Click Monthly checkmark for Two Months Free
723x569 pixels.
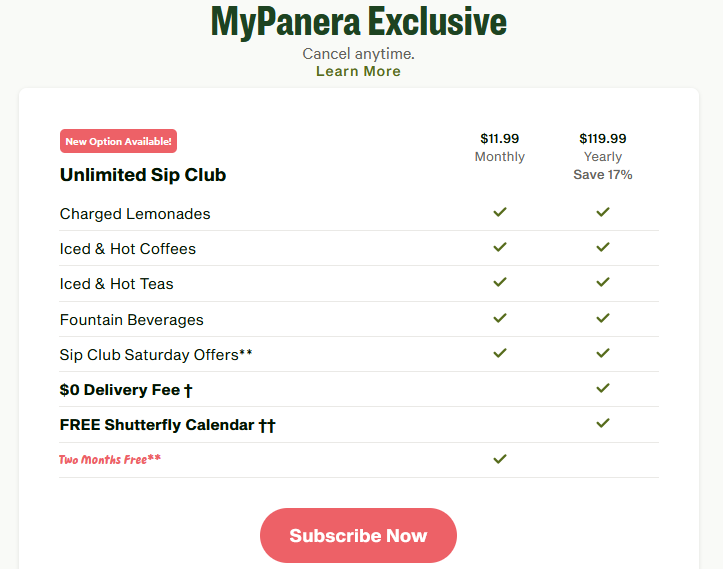pyautogui.click(x=500, y=458)
